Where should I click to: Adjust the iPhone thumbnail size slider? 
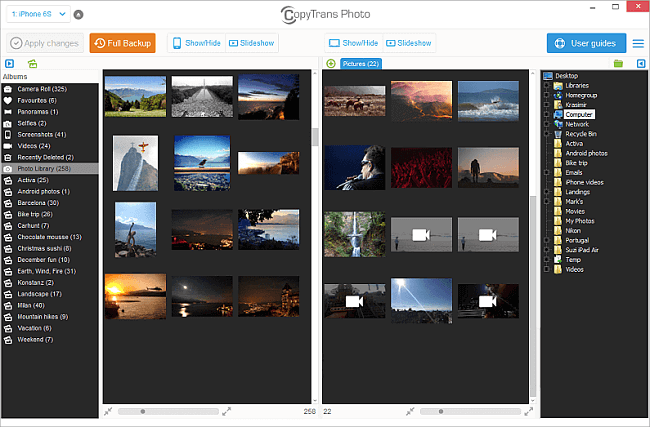[143, 411]
